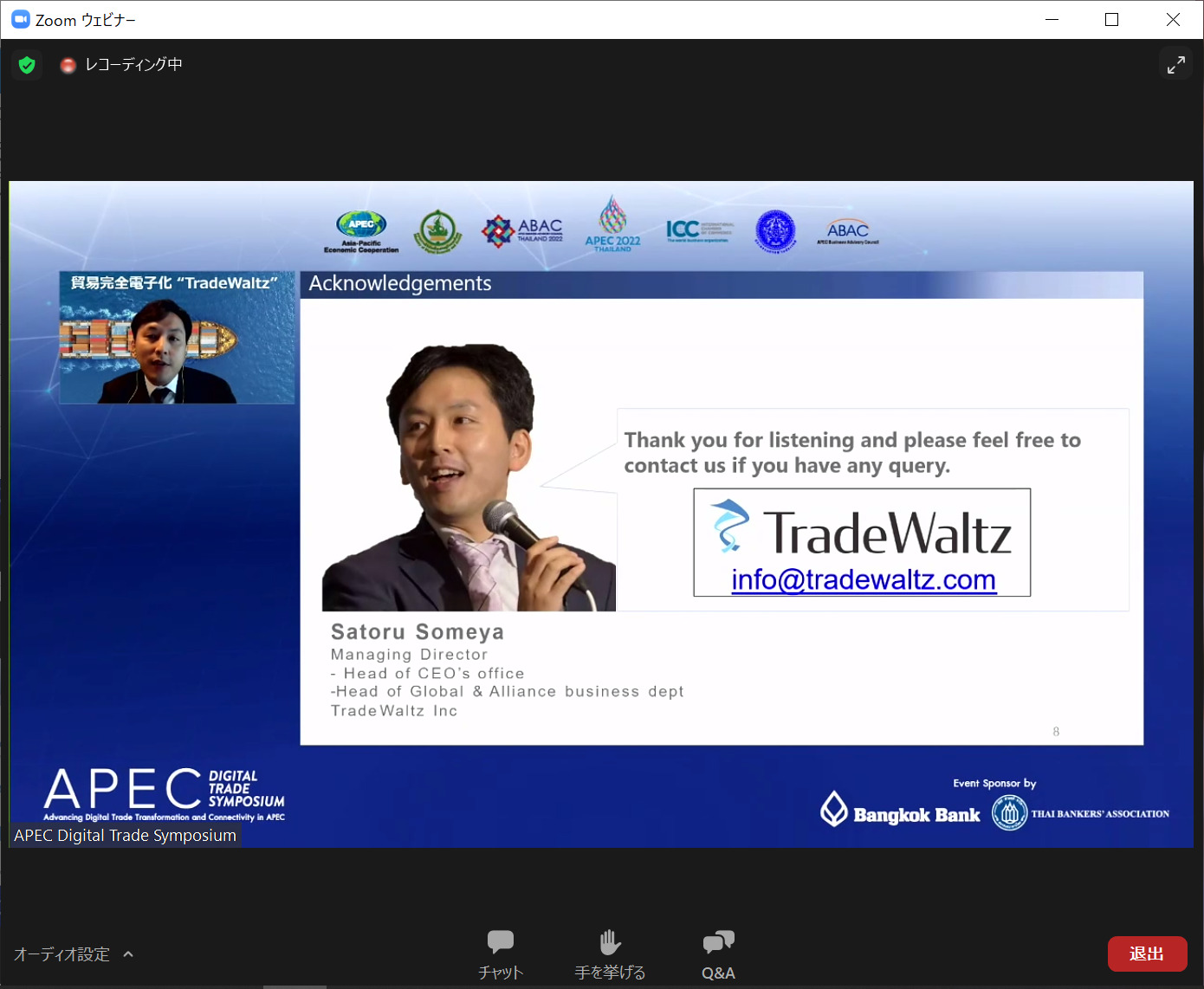Maximize the Zoom webinar window
1204x989 pixels.
coord(1111,19)
